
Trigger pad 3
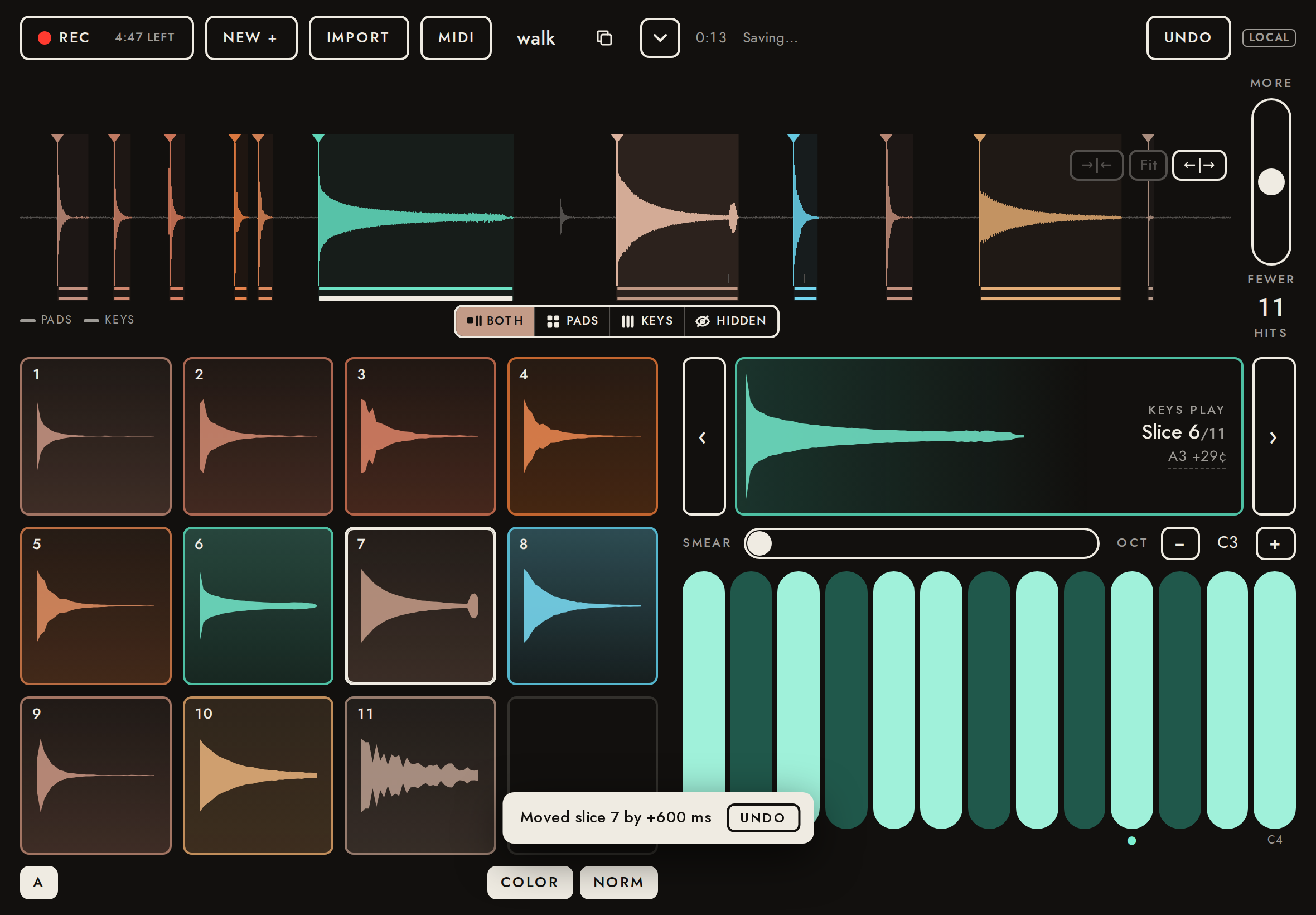tap(420, 436)
